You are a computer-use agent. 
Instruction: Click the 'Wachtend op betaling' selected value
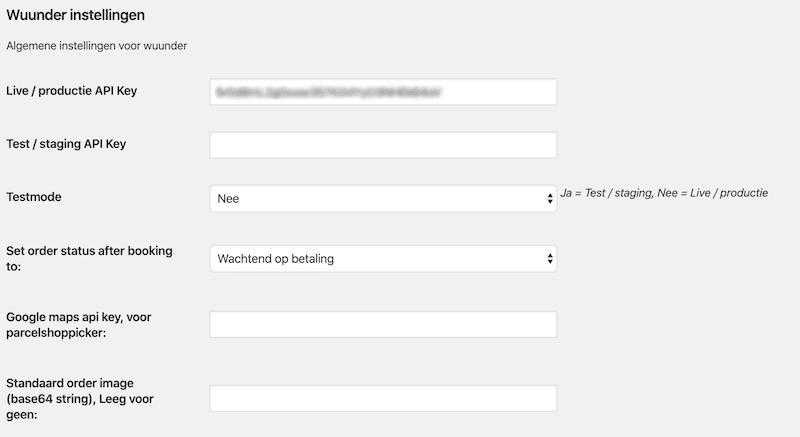276,259
